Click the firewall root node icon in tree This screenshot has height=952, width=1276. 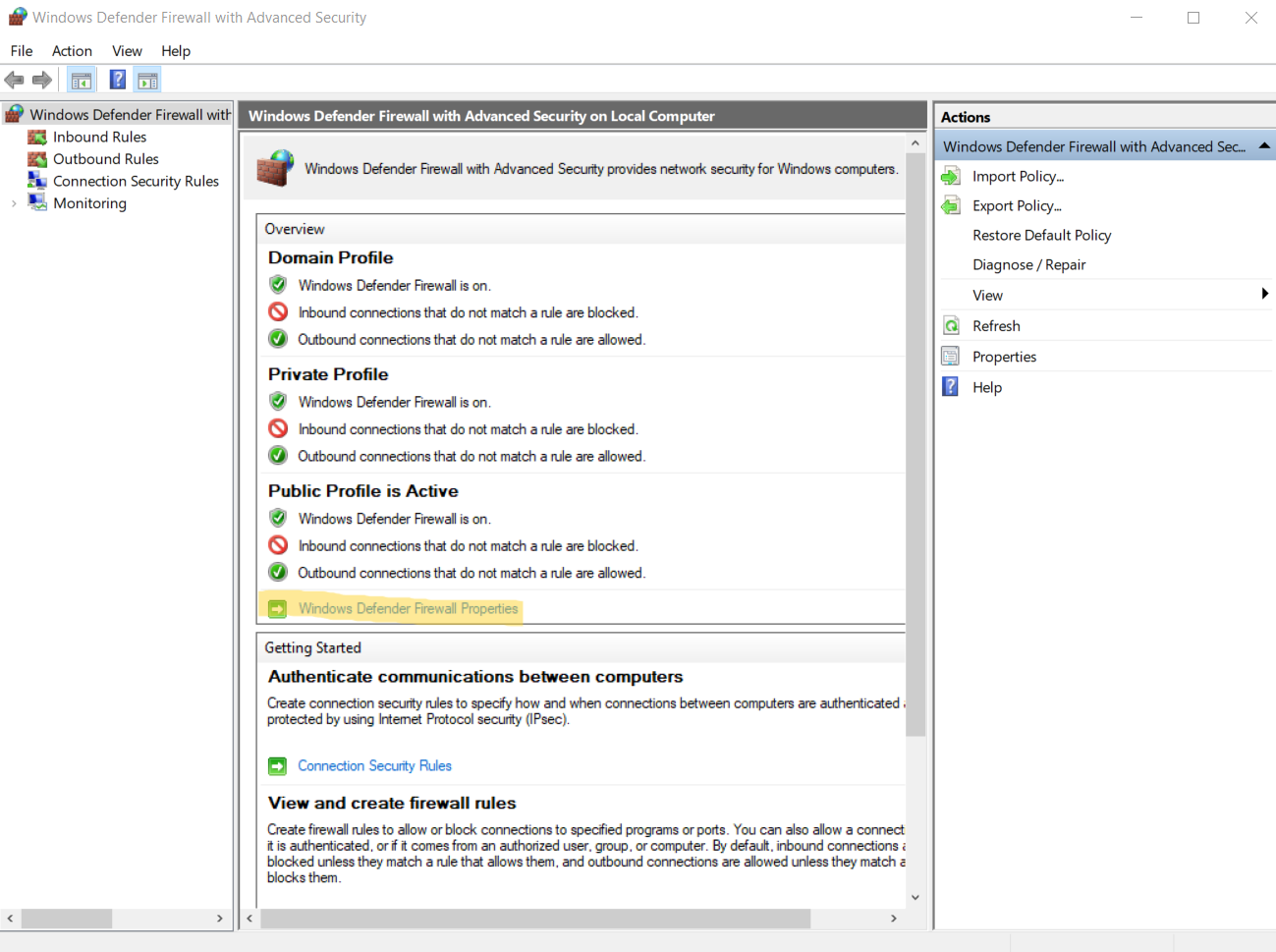(14, 114)
